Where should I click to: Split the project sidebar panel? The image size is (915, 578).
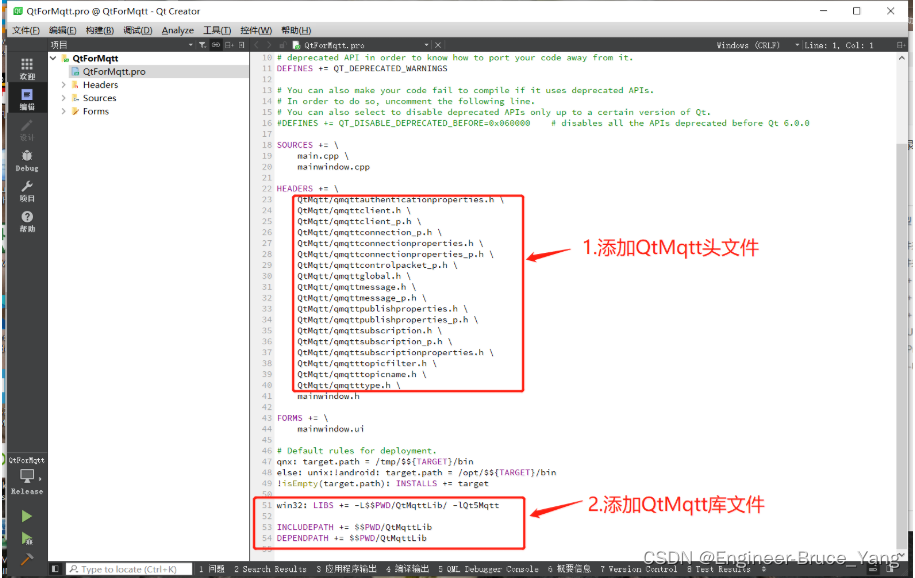click(229, 45)
